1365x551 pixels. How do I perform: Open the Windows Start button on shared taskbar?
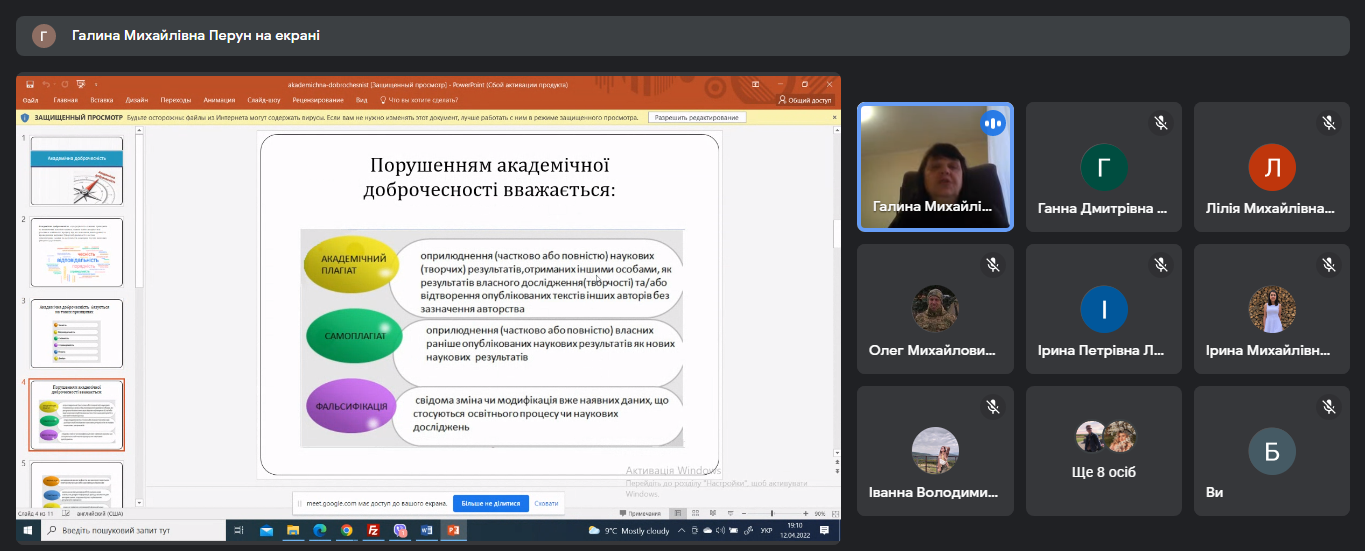point(28,530)
